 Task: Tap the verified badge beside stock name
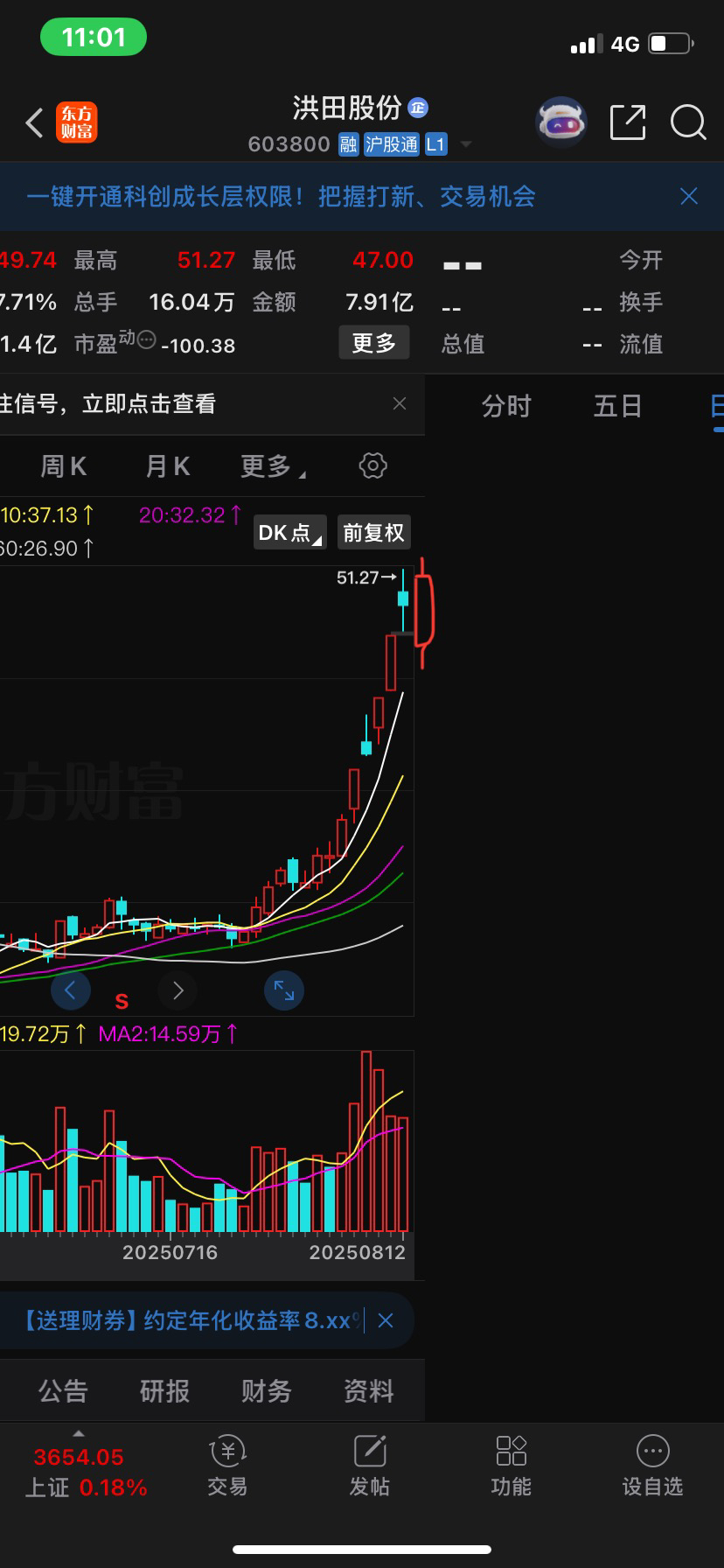click(x=418, y=108)
